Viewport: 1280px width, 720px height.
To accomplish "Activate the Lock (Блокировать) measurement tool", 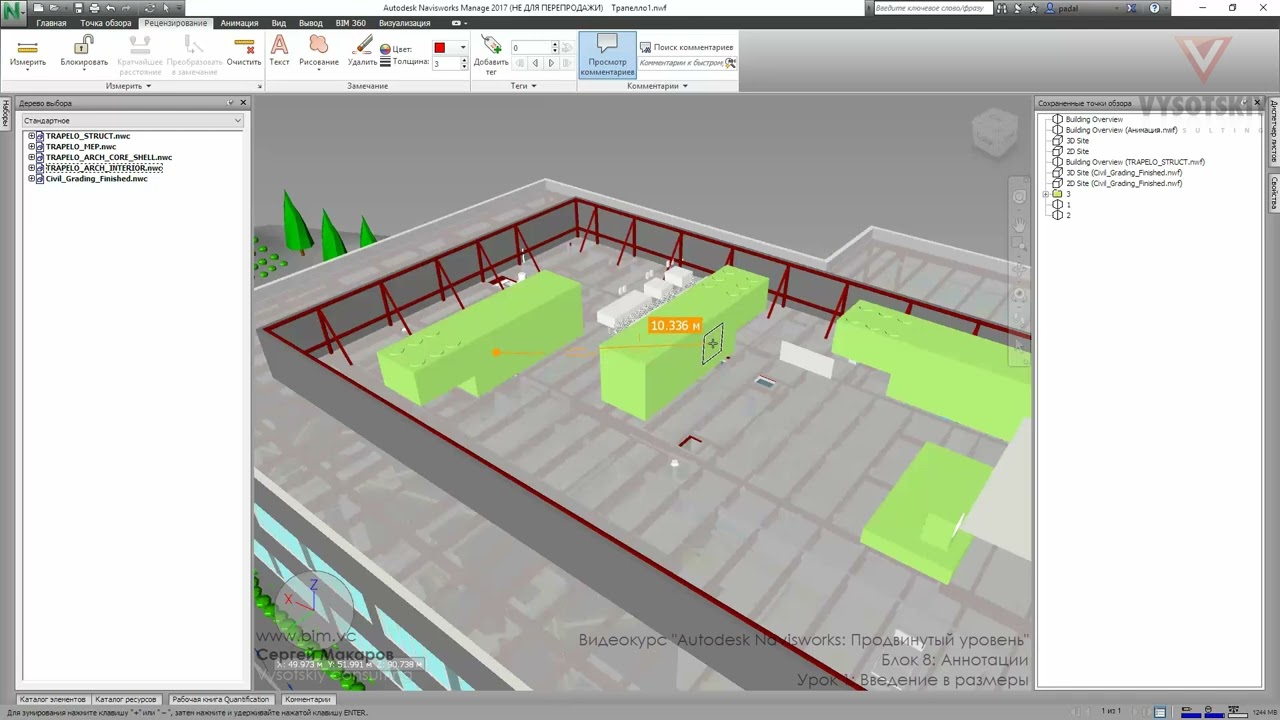I will point(84,52).
